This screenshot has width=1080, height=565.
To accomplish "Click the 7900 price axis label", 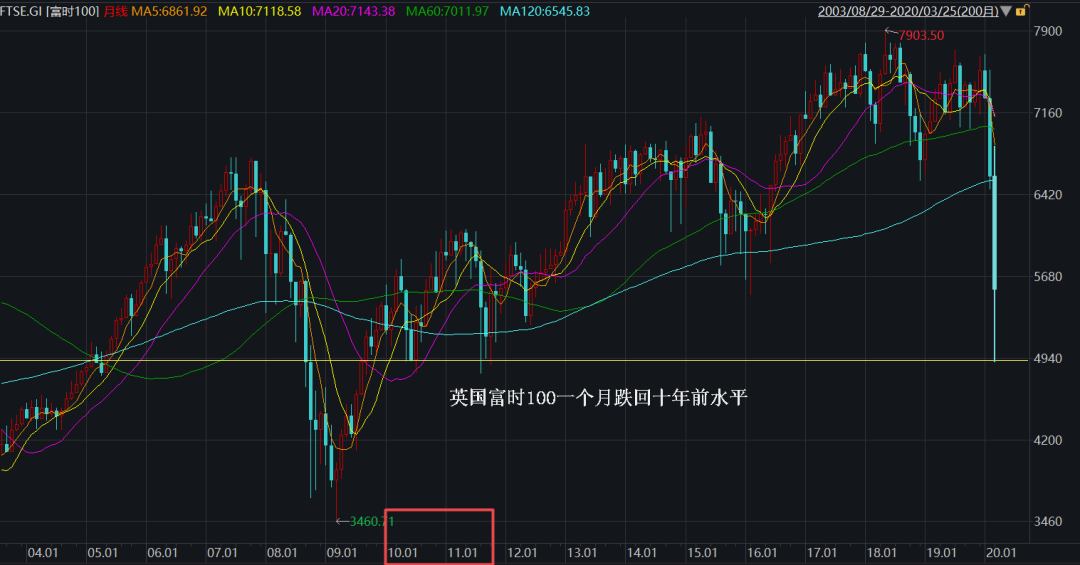I will click(1048, 31).
